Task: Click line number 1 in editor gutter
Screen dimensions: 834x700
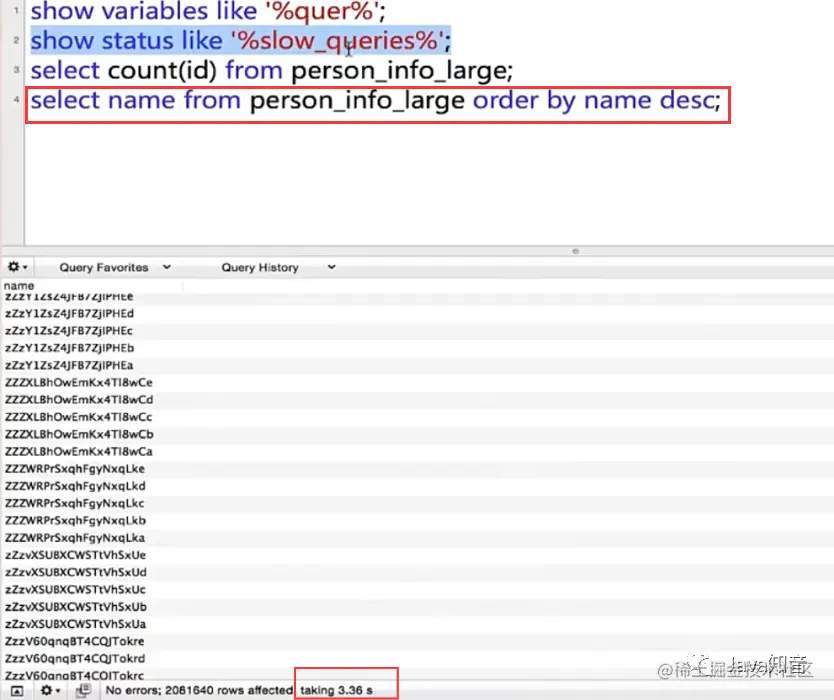Action: click(x=16, y=10)
